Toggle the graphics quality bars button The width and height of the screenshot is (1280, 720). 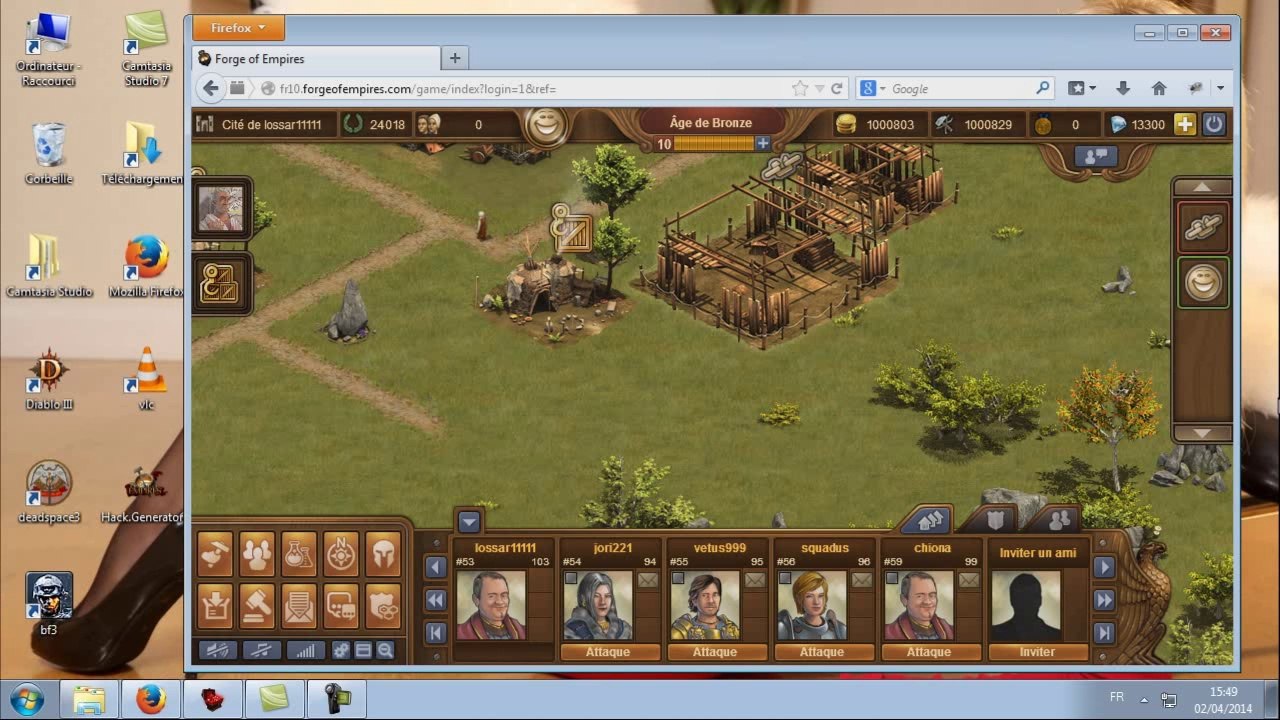(x=305, y=650)
